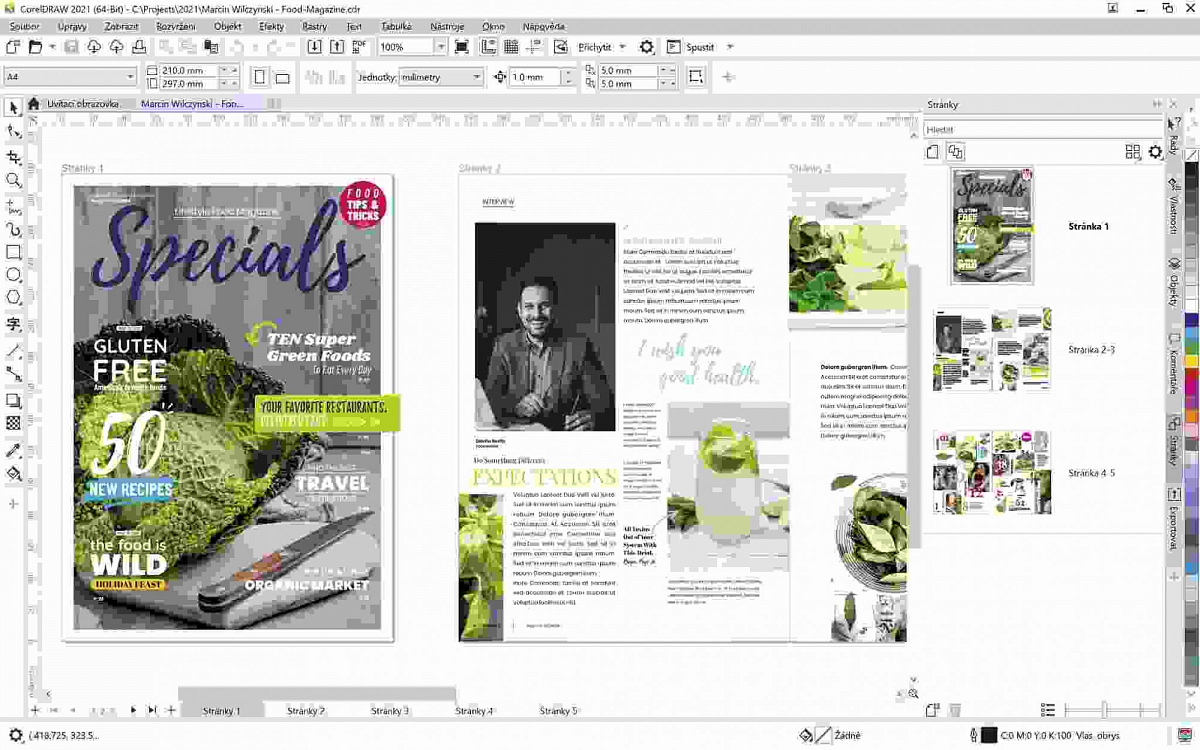Open the Options gear on the toolbar

tap(646, 46)
